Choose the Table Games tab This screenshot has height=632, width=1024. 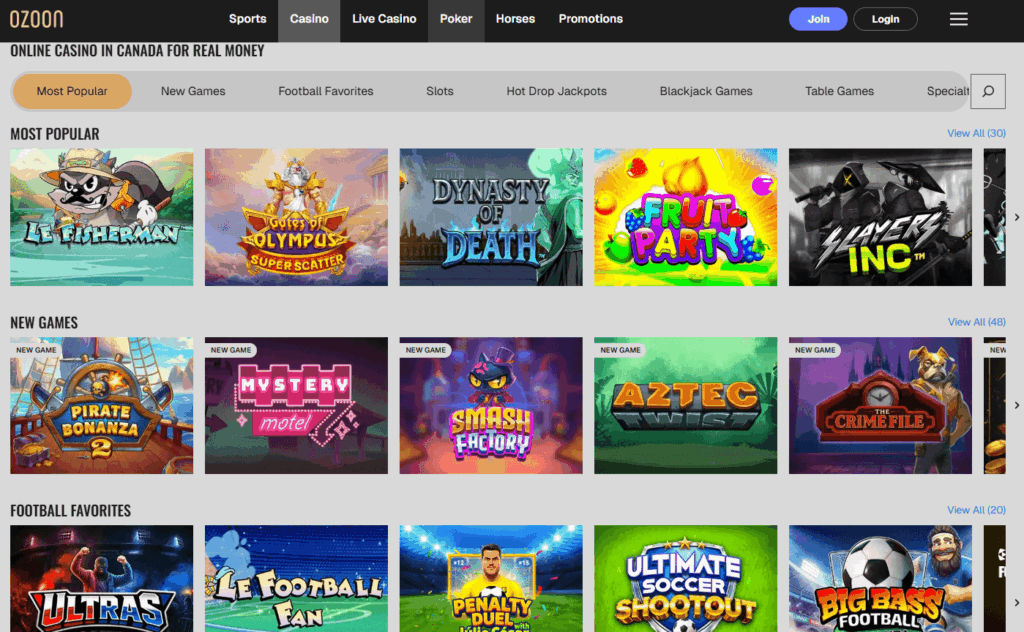(x=839, y=91)
